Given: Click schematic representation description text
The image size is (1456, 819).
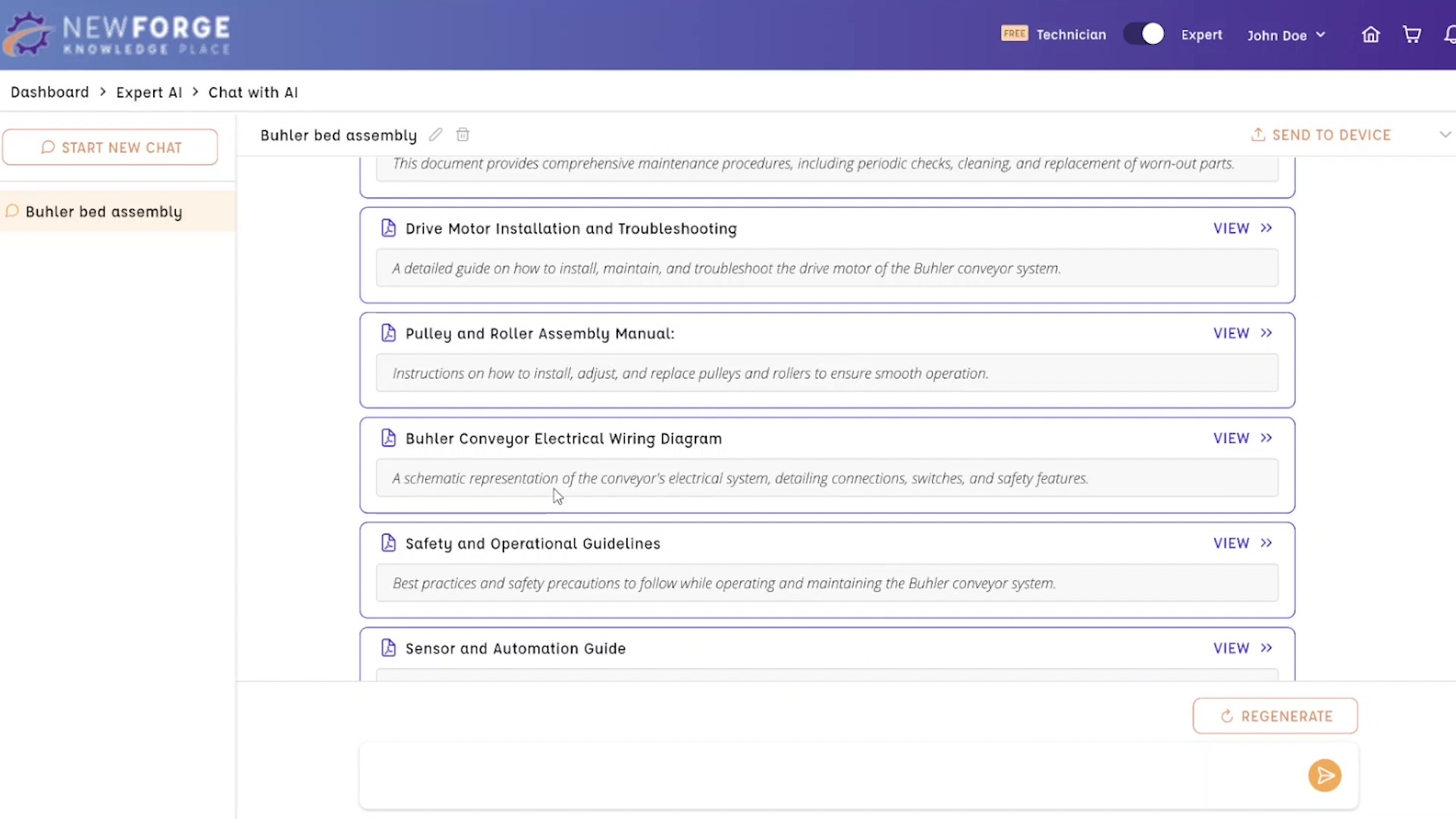Looking at the screenshot, I should point(740,479).
